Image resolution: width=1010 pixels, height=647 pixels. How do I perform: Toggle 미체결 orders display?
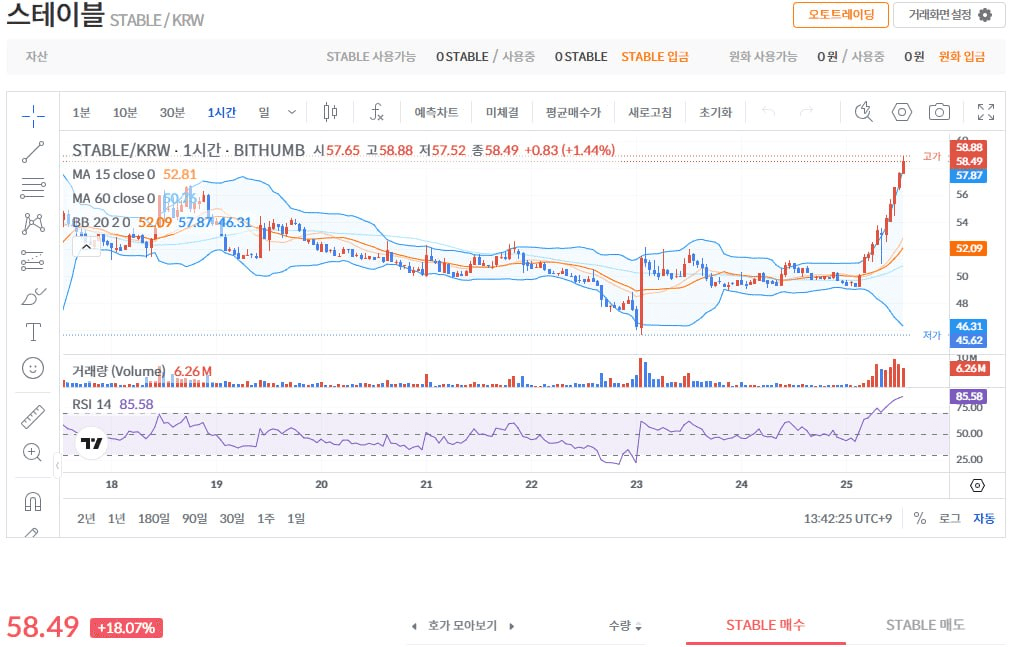pyautogui.click(x=502, y=112)
